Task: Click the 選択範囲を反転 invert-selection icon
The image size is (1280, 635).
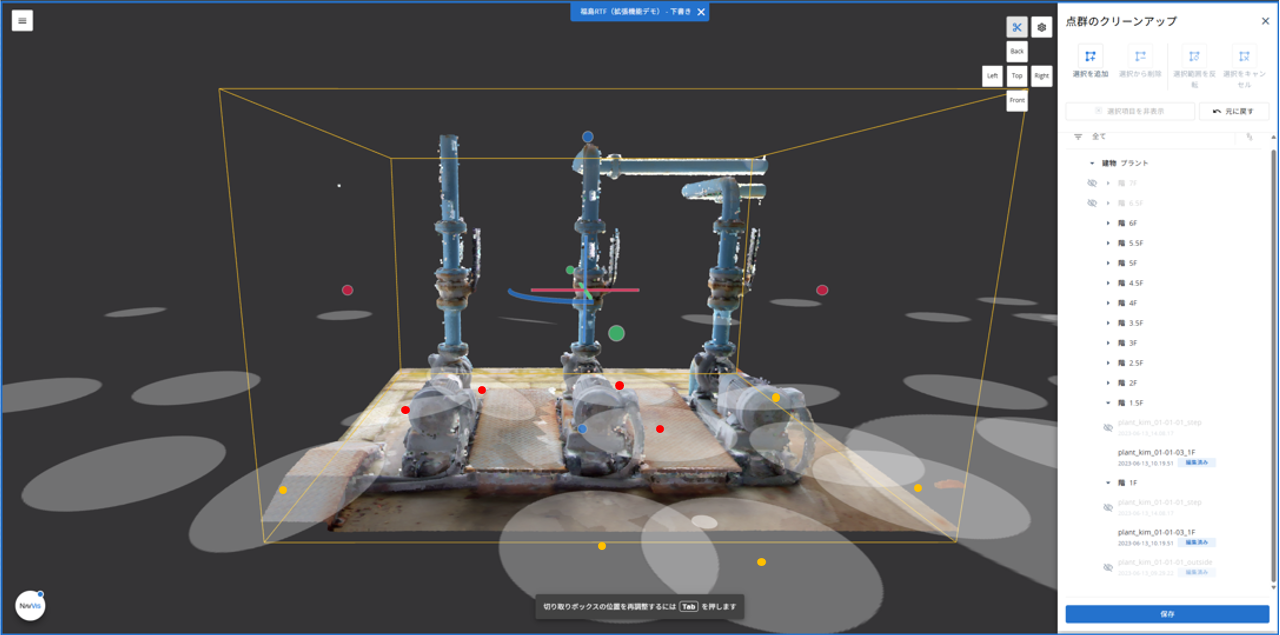Action: (1194, 57)
